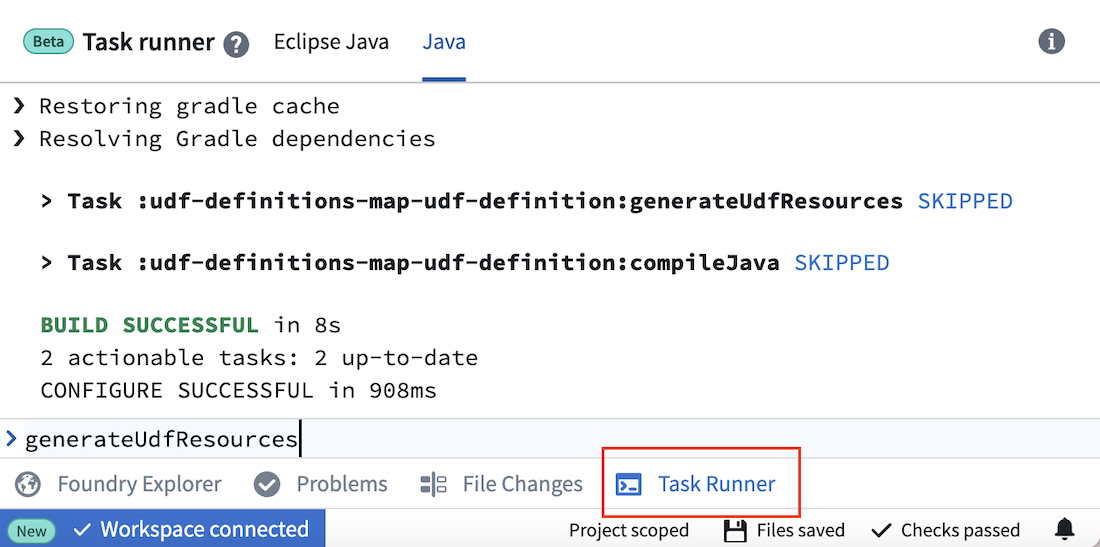Click the Problems checkmark circle icon
Viewport: 1100px width, 547px height.
[x=267, y=485]
